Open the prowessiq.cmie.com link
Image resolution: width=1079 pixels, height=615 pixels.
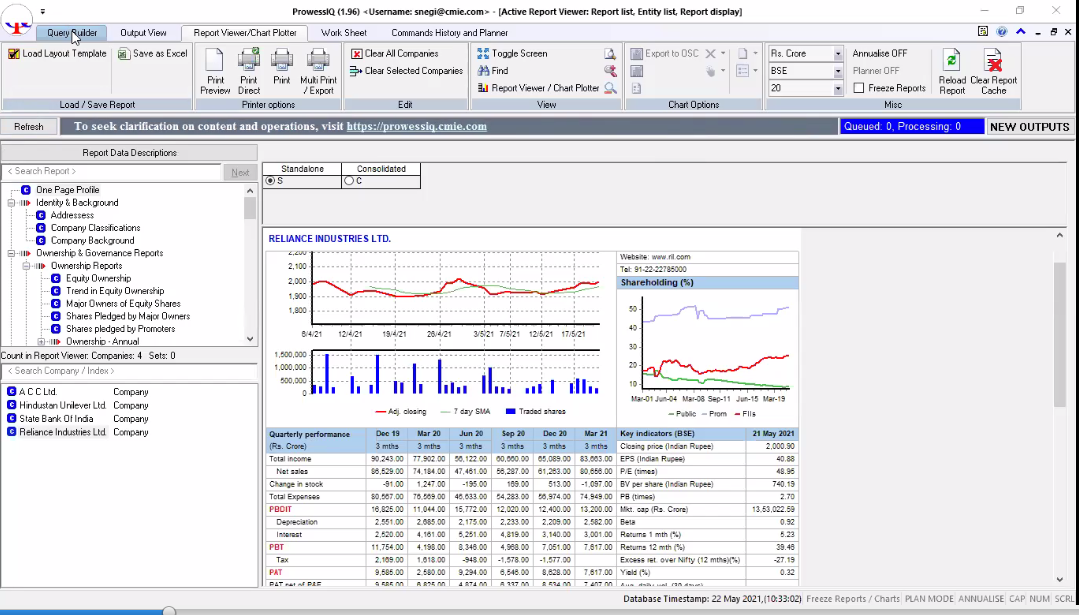click(x=416, y=127)
